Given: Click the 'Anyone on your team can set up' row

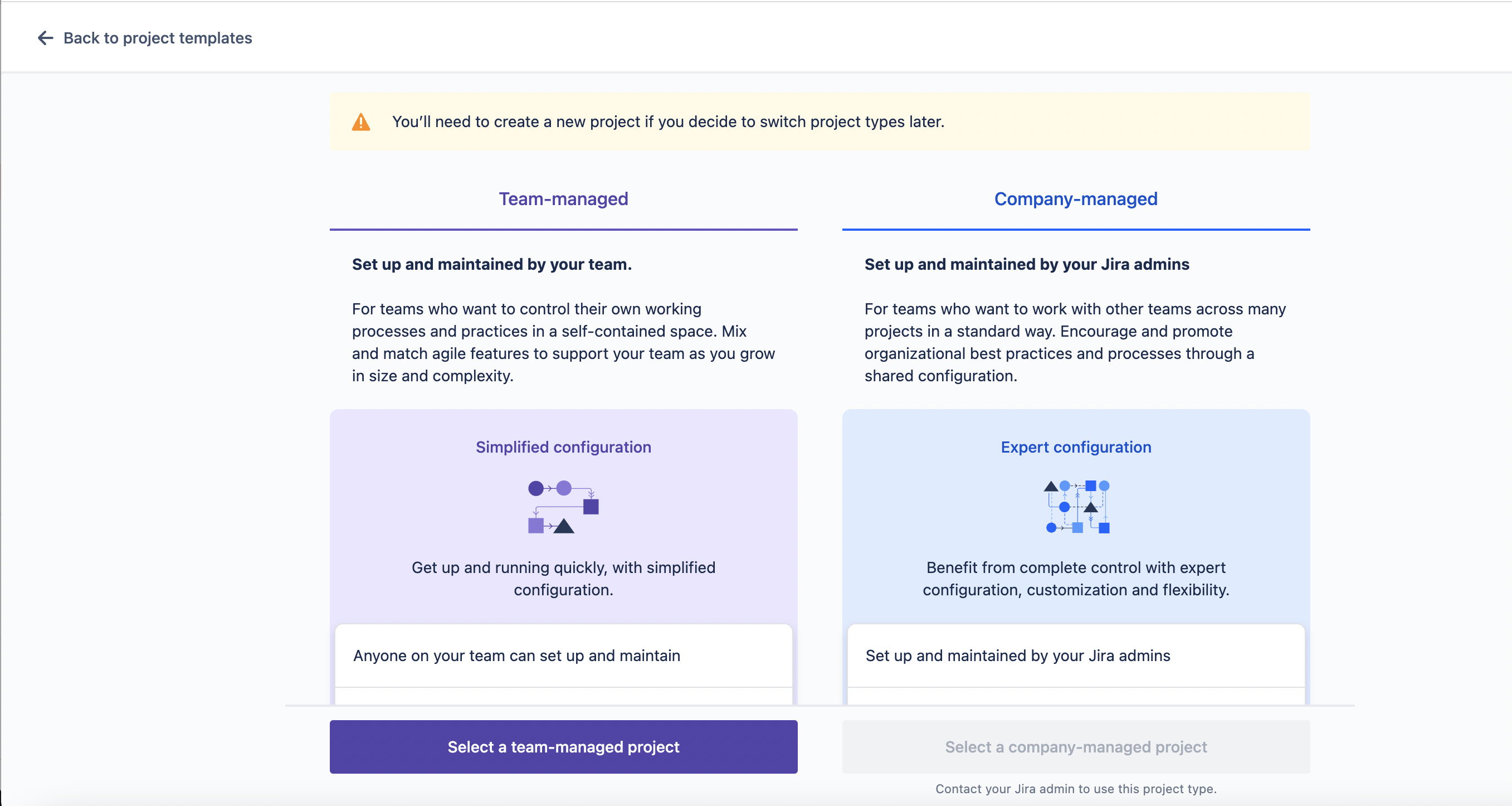Looking at the screenshot, I should click(563, 656).
